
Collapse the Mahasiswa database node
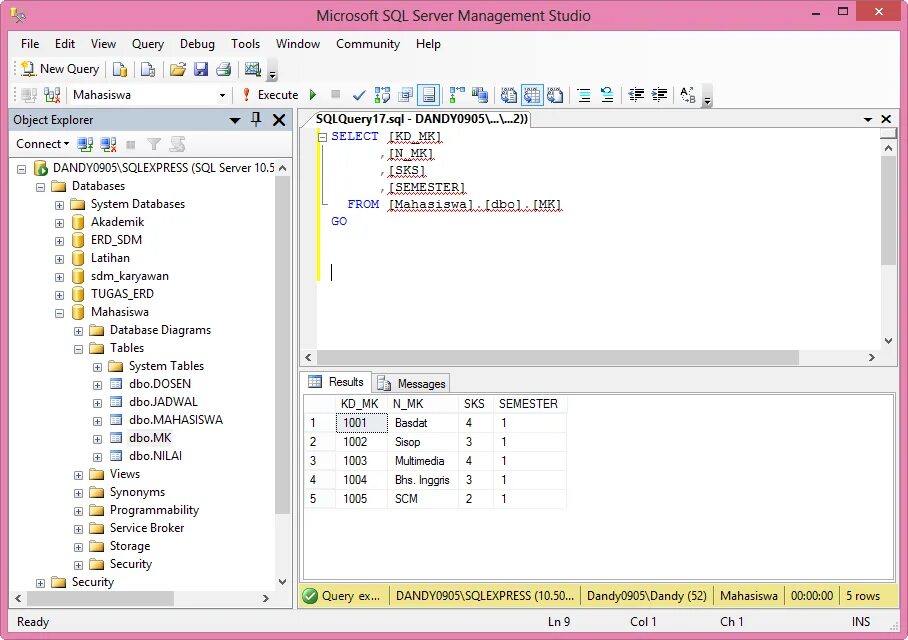tap(60, 313)
